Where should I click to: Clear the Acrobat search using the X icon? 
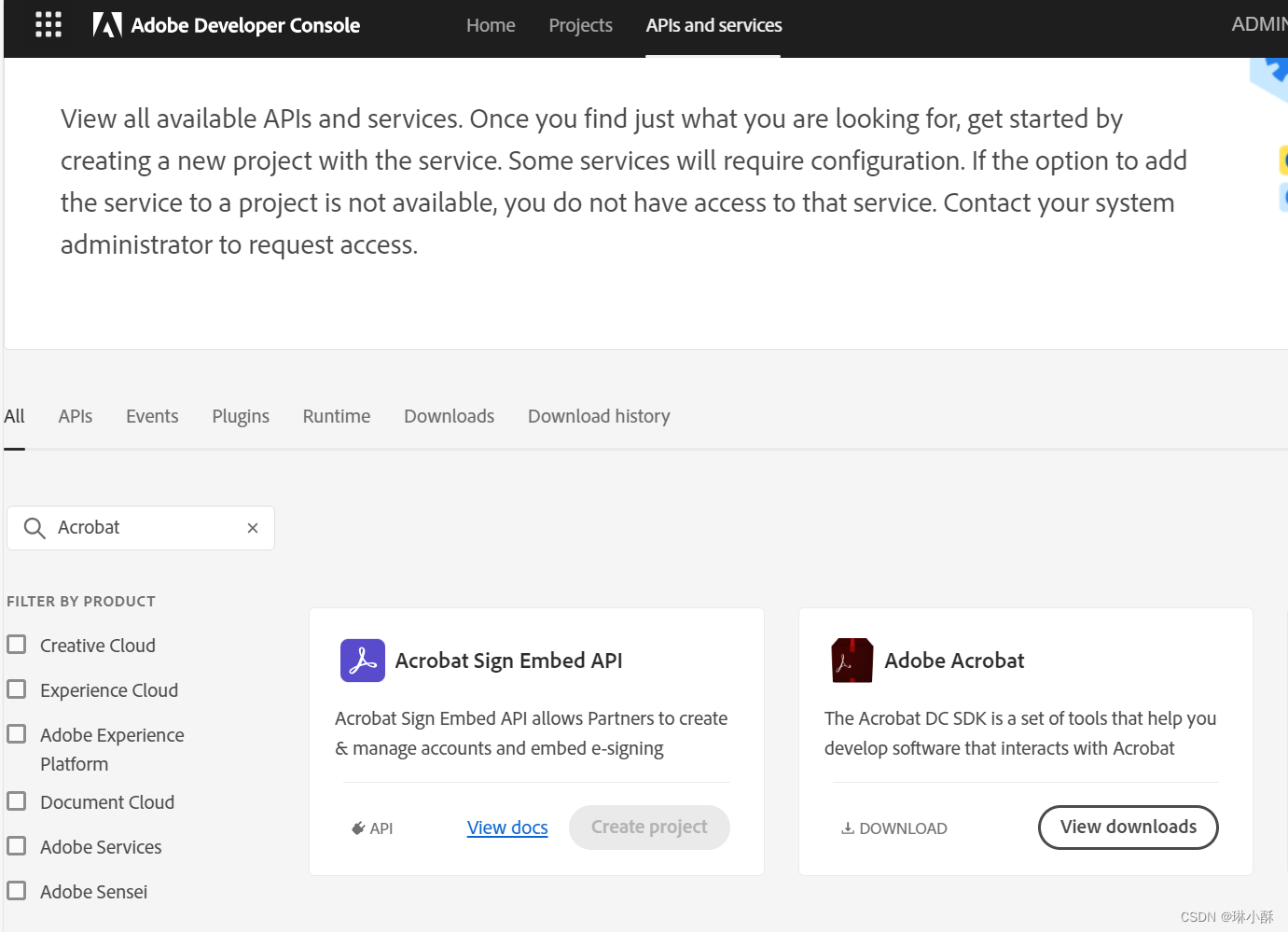[x=252, y=527]
